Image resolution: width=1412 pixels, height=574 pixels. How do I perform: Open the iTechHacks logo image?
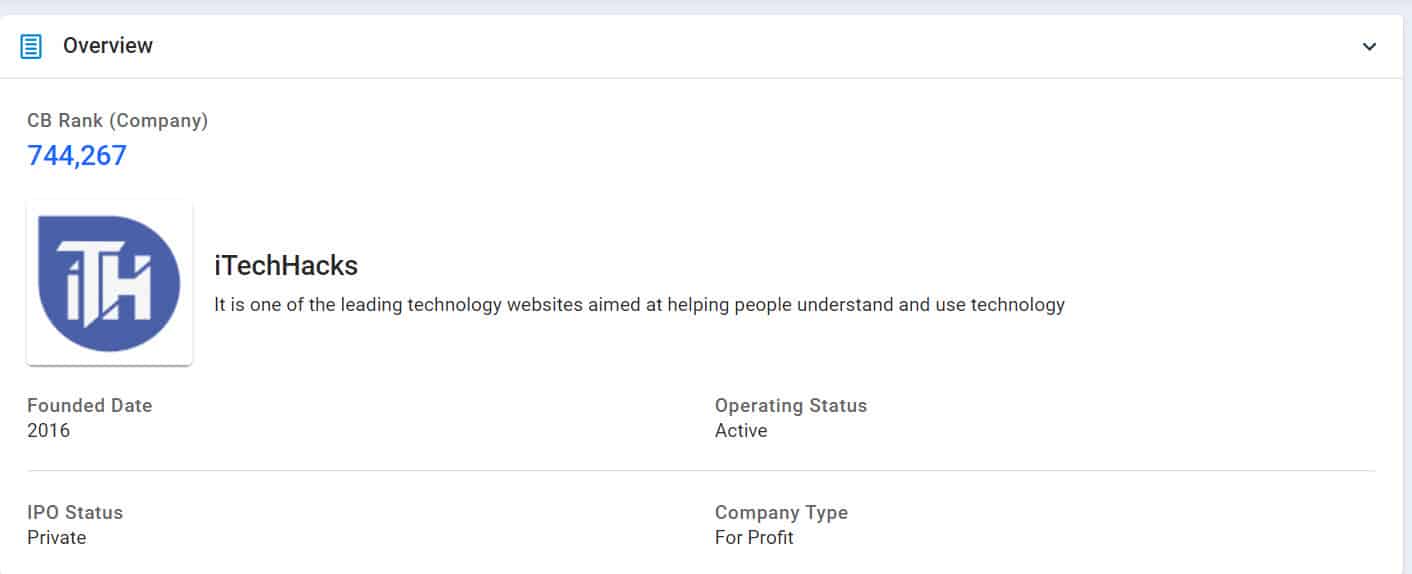coord(109,283)
